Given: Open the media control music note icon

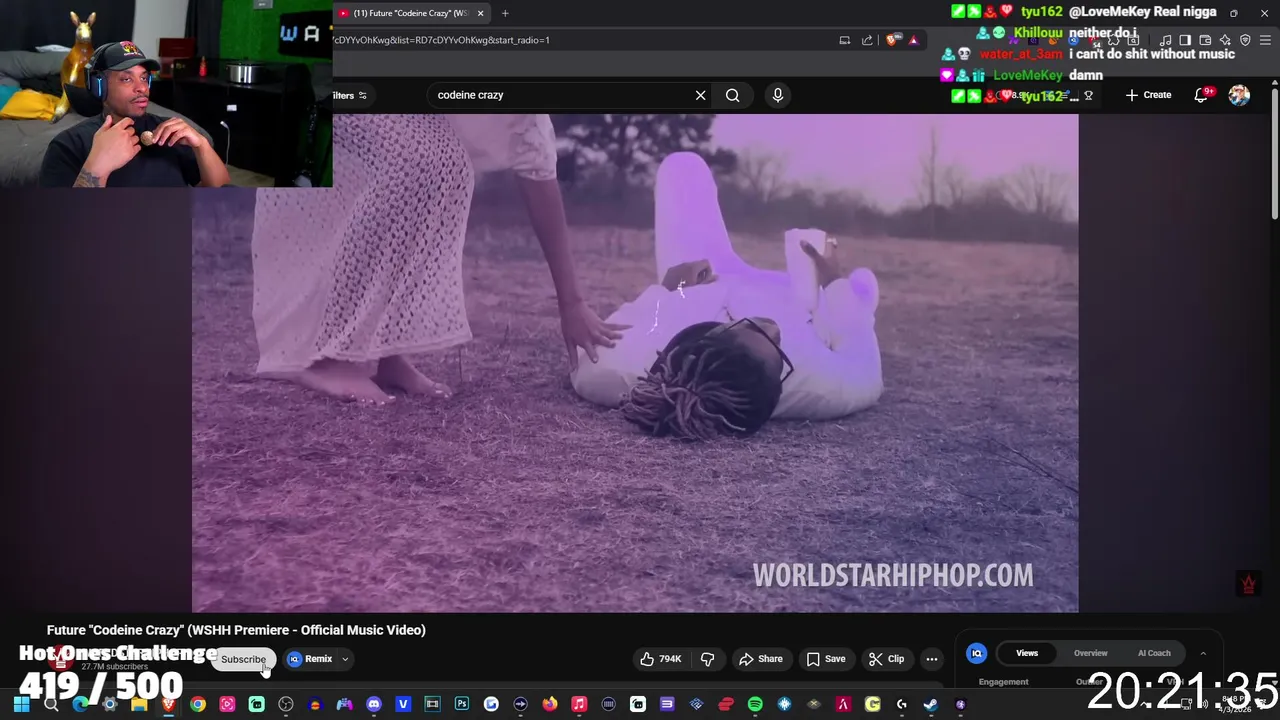Looking at the screenshot, I should click(1166, 40).
